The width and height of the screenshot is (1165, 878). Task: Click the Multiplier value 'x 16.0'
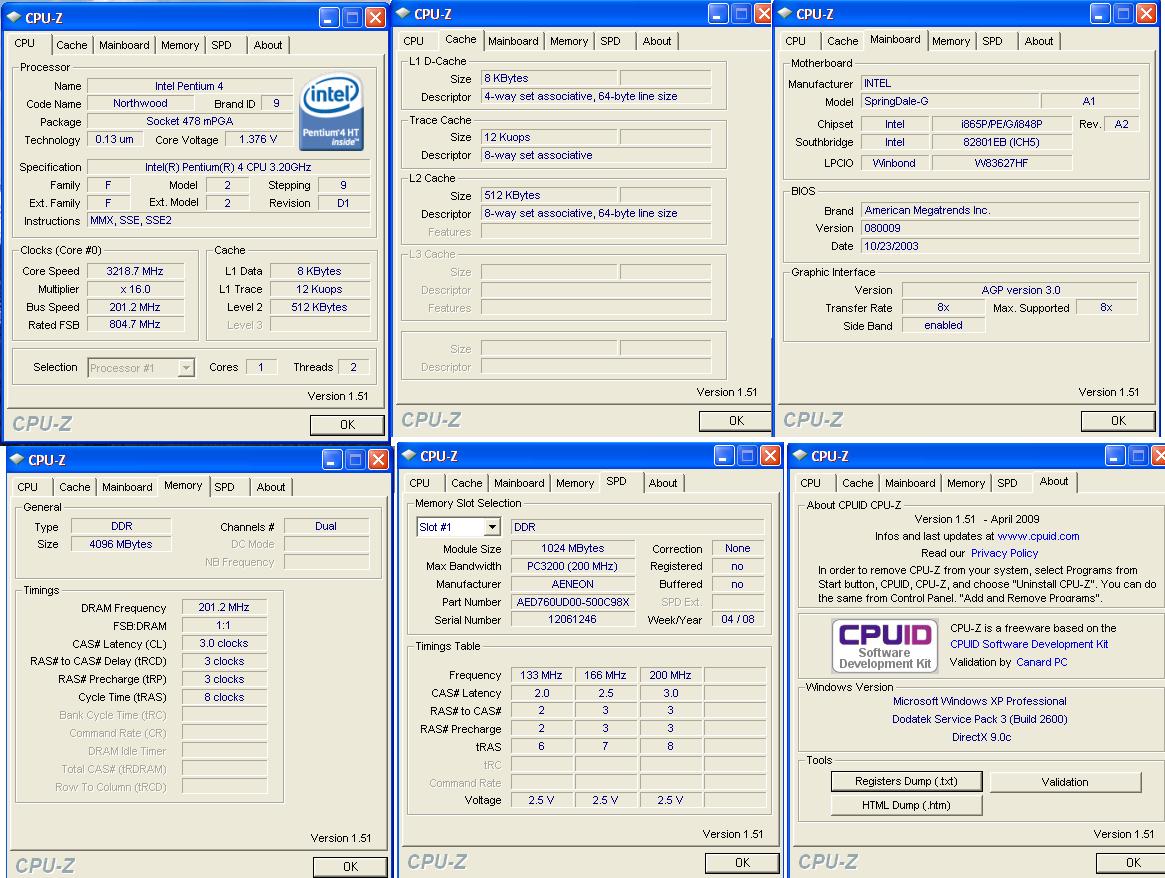(134, 289)
